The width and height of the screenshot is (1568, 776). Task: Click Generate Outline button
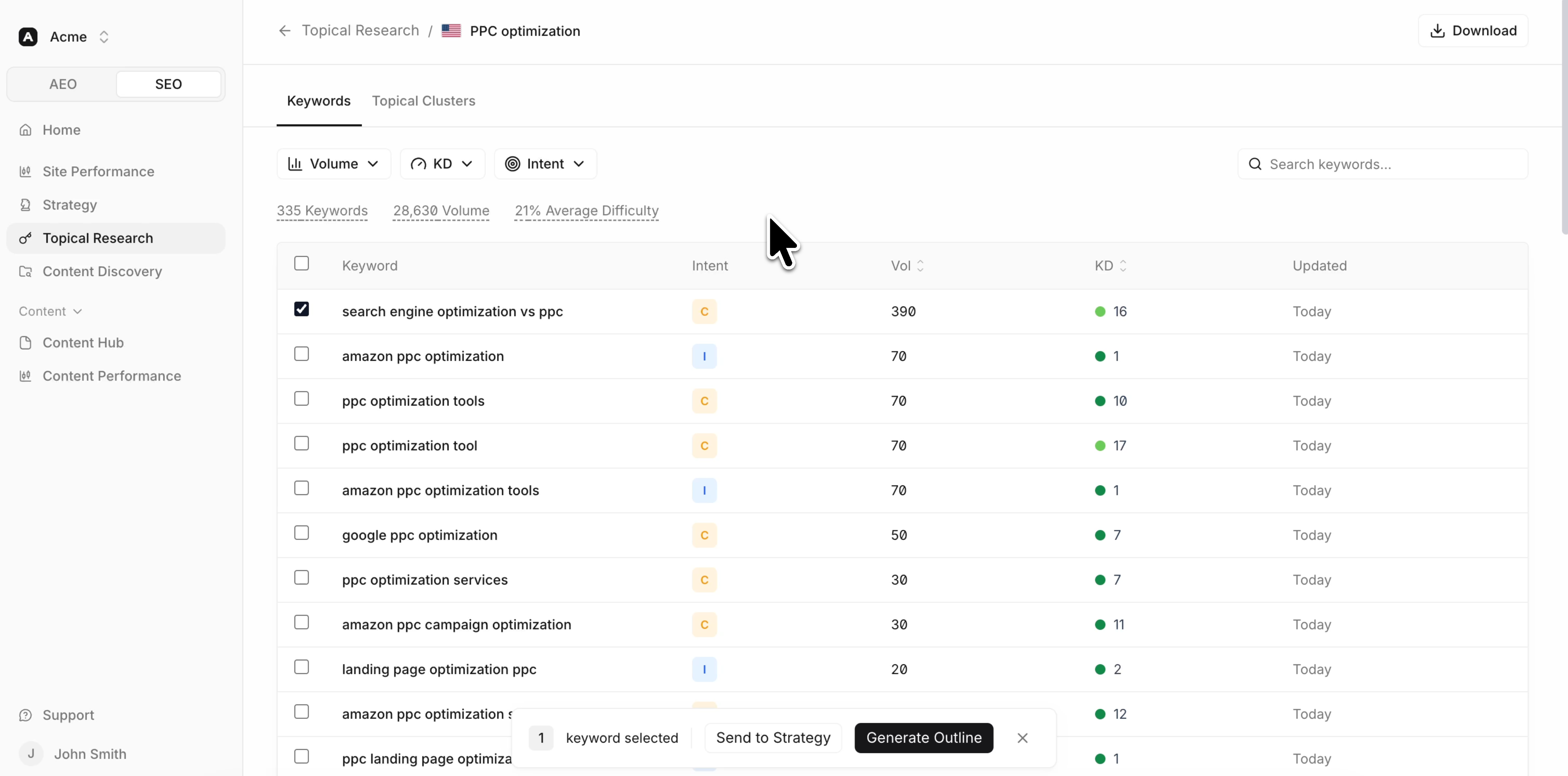tap(924, 738)
